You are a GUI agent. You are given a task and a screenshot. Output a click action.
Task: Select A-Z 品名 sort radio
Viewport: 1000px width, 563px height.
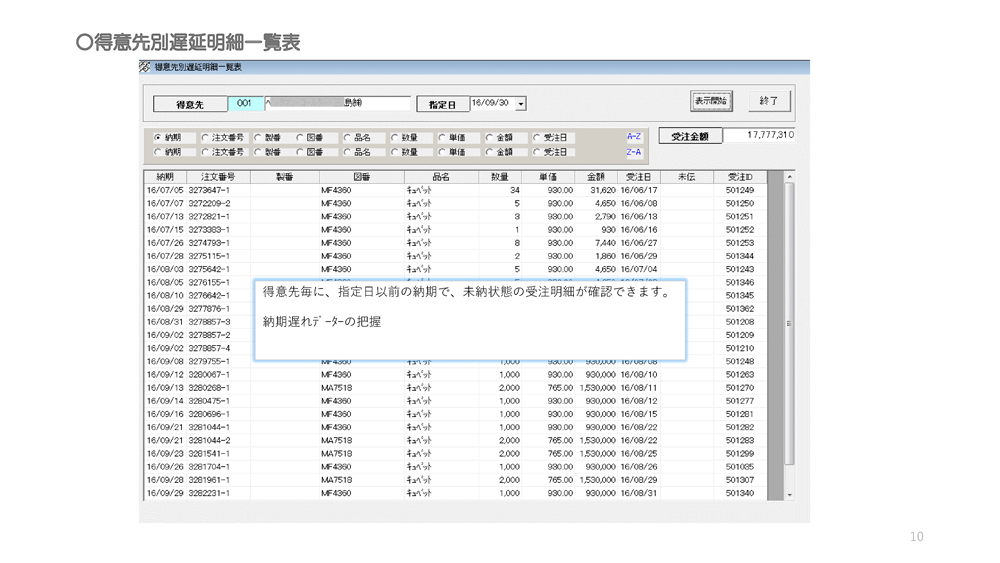coord(347,137)
